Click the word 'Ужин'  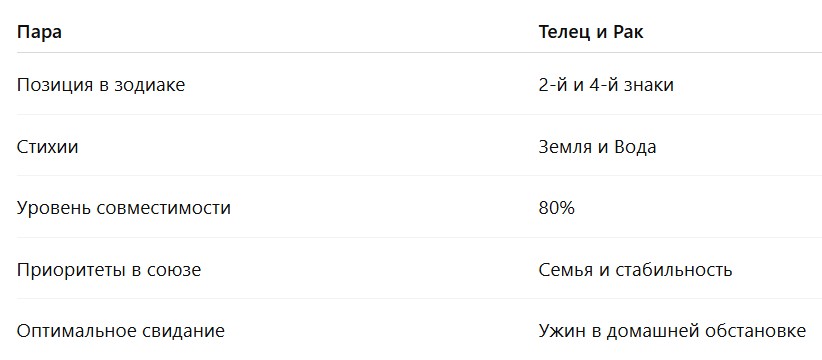coord(558,331)
